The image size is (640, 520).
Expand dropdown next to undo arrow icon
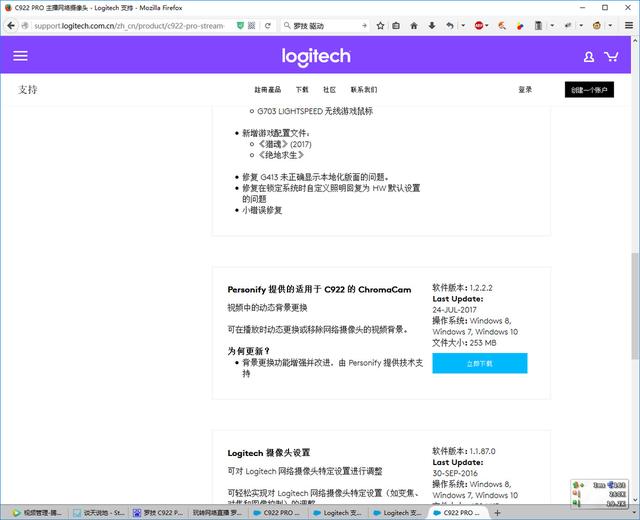click(463, 26)
